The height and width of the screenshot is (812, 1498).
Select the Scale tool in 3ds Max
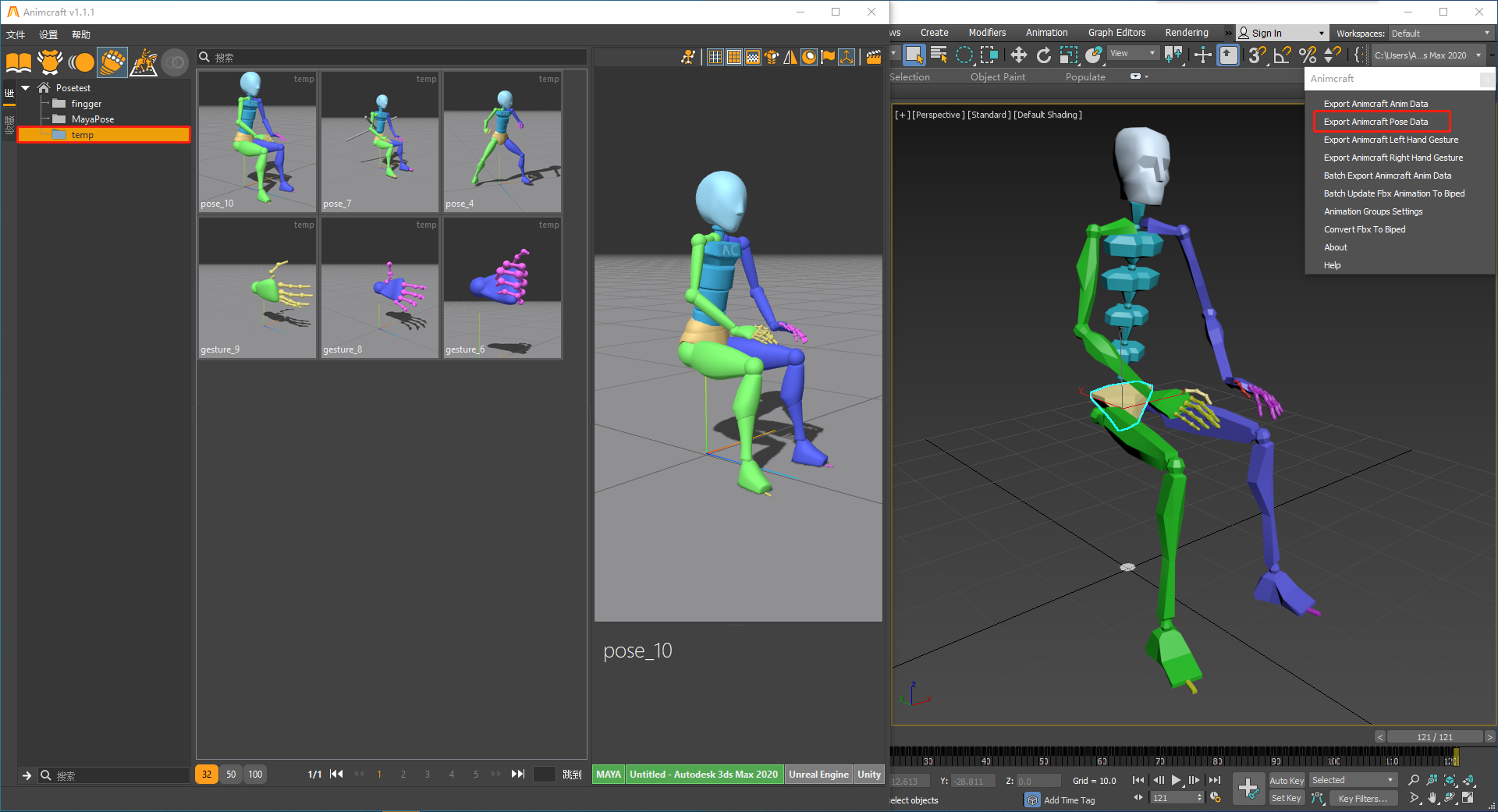pyautogui.click(x=1069, y=55)
